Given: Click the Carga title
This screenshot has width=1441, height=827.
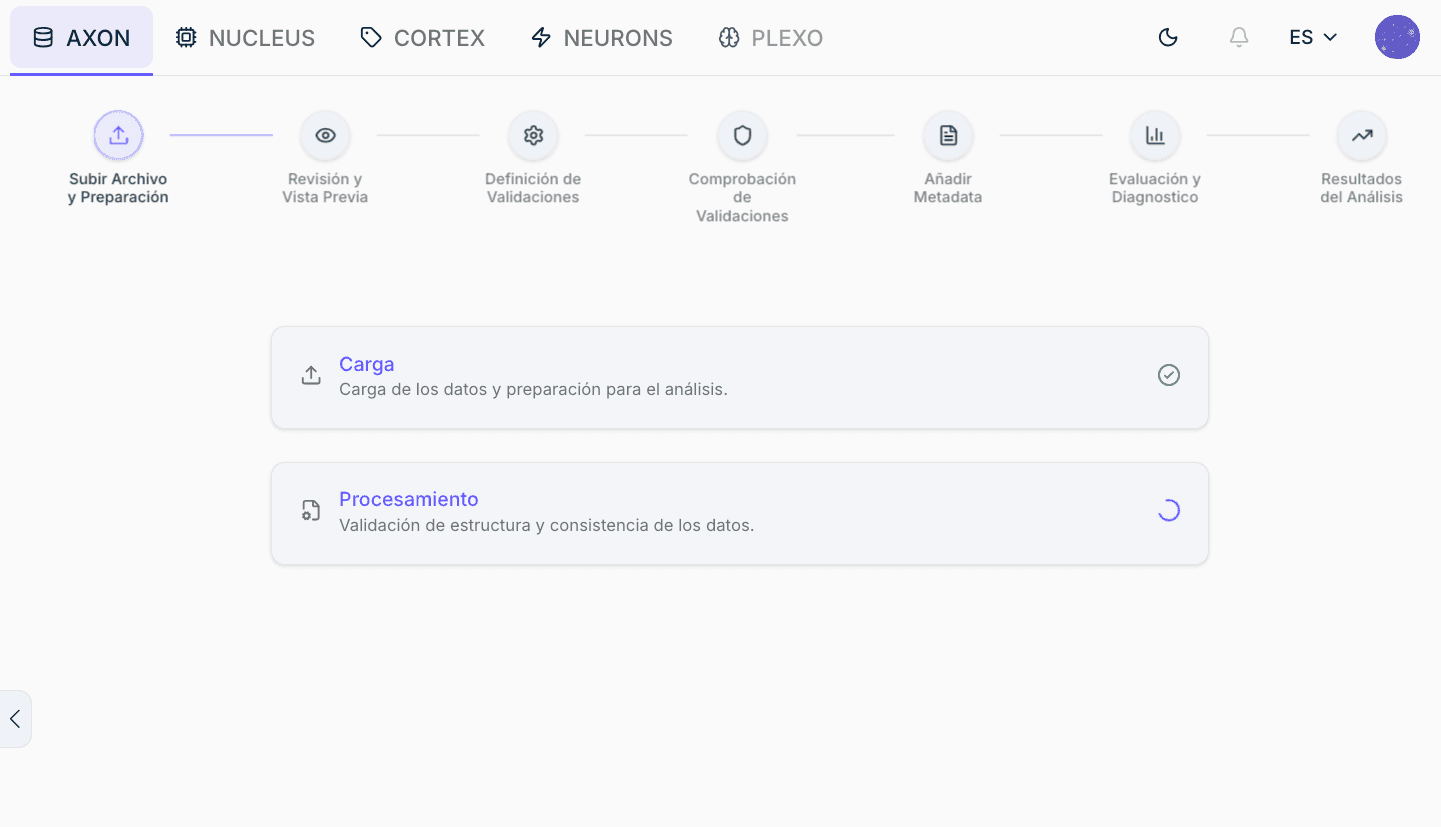Looking at the screenshot, I should click(x=367, y=364).
